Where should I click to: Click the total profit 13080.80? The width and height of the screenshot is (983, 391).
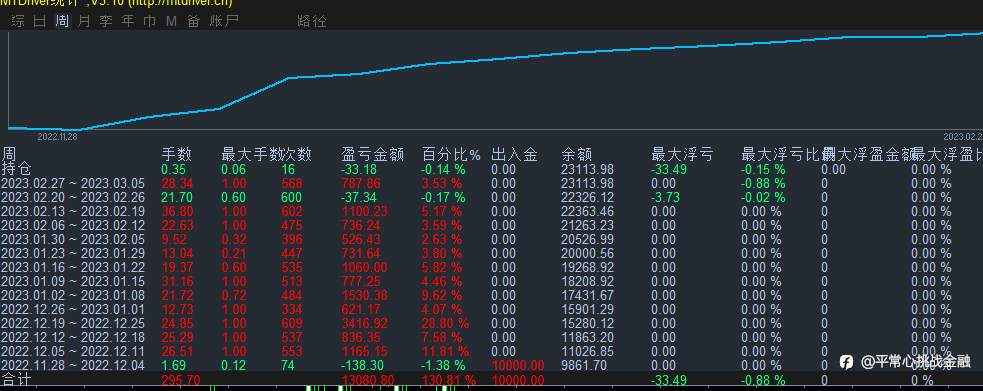pos(368,380)
